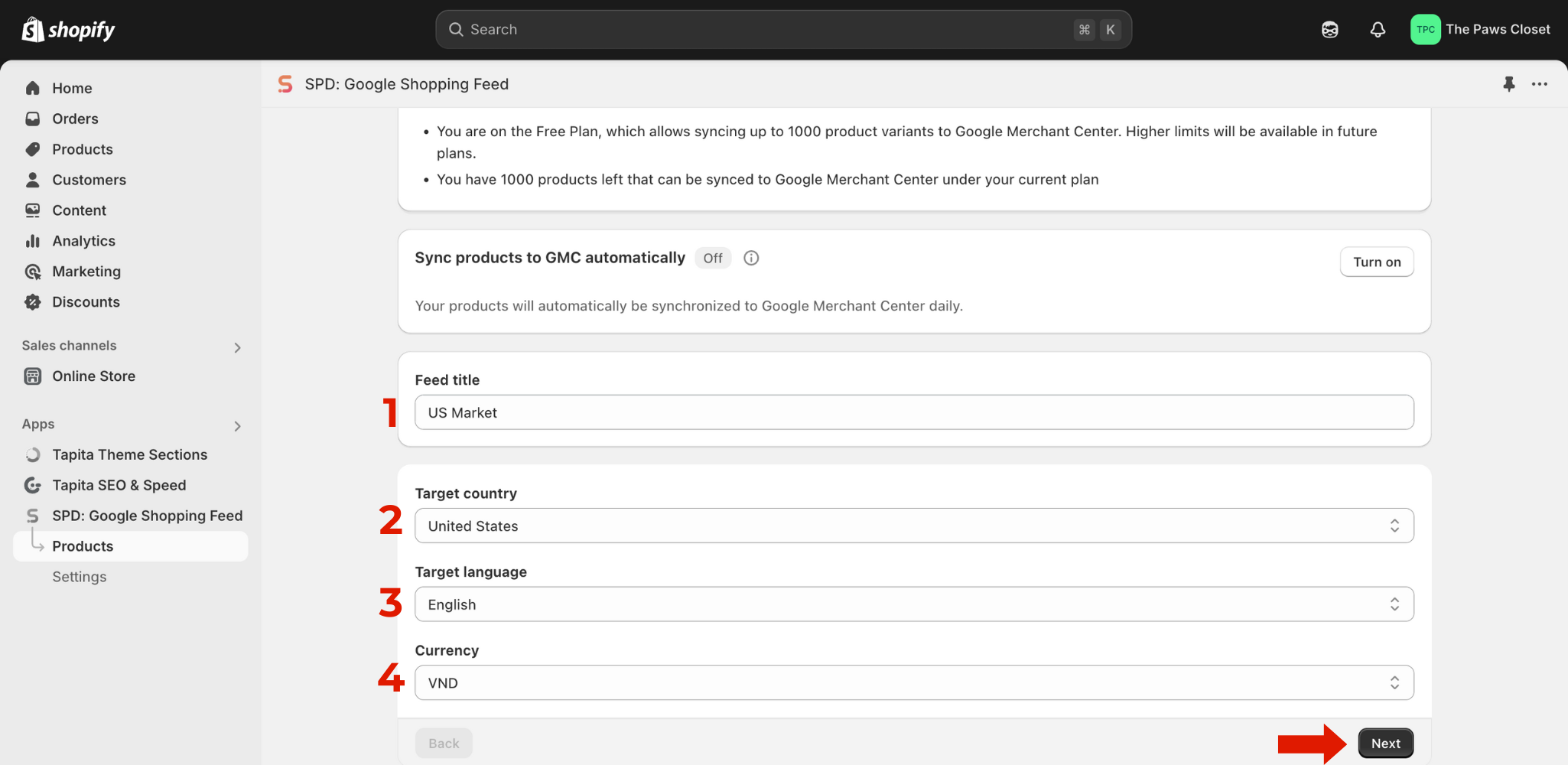Click the '1000 products left' notice text
The height and width of the screenshot is (765, 1568).
[x=767, y=179]
